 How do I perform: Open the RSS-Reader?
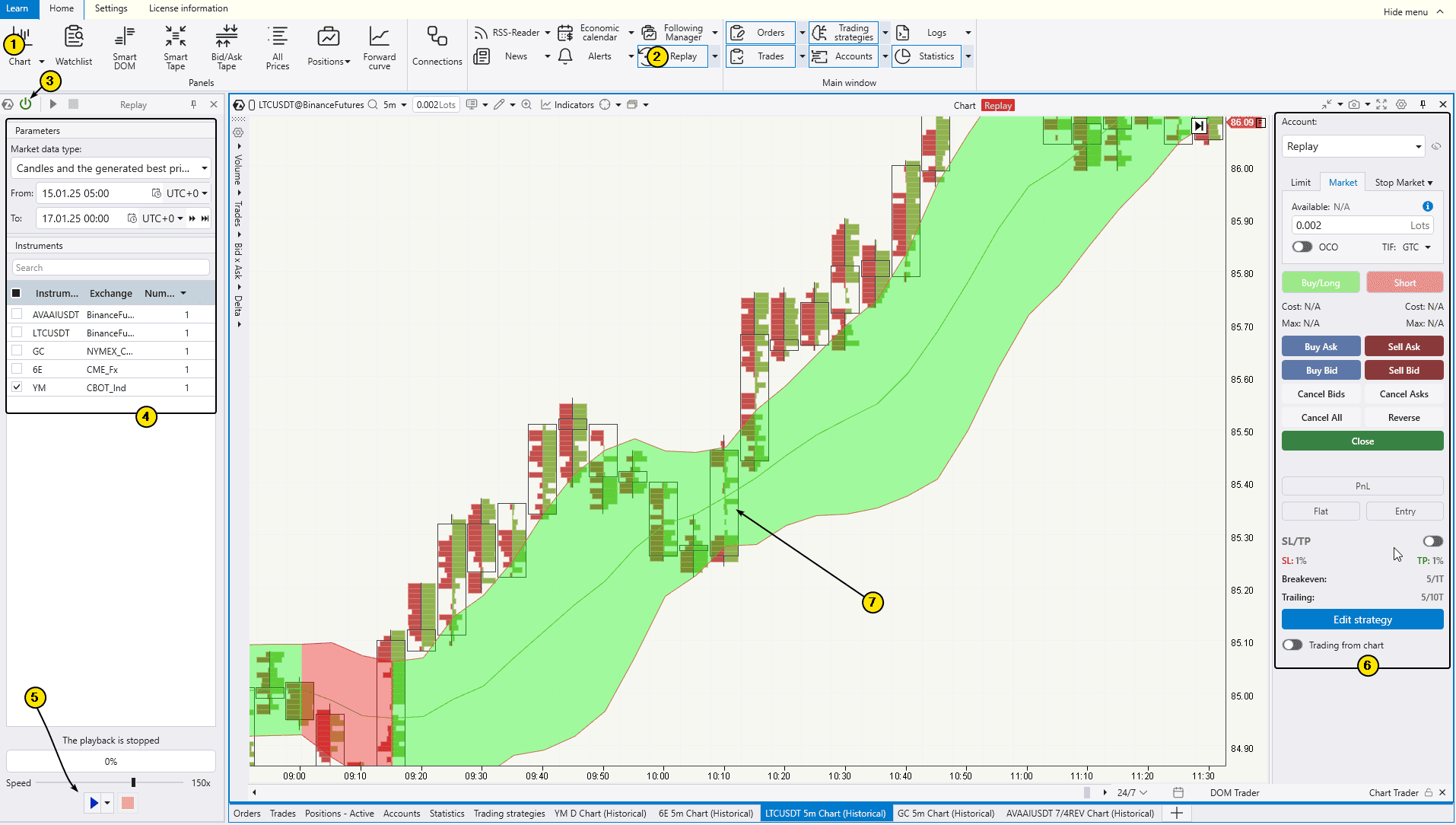point(507,33)
